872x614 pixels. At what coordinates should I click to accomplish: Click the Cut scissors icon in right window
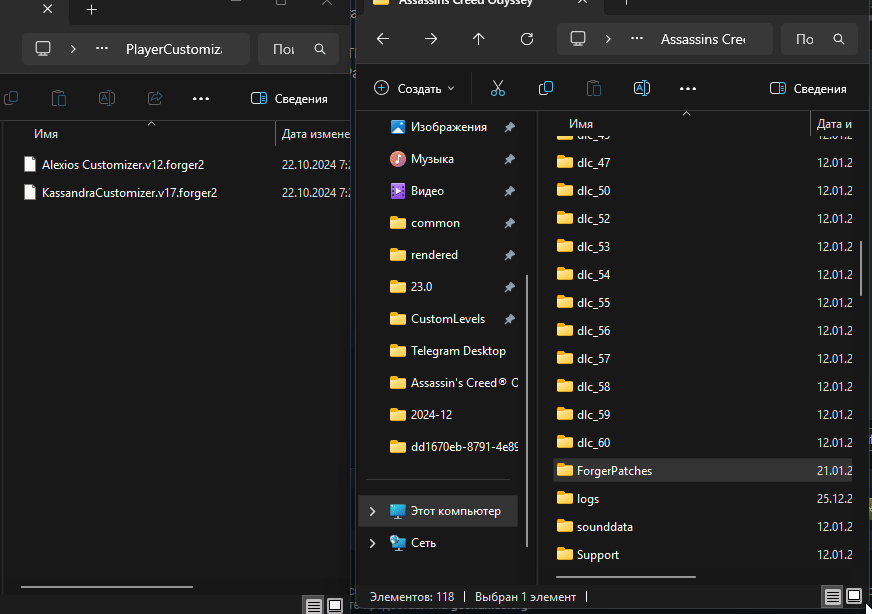498,88
